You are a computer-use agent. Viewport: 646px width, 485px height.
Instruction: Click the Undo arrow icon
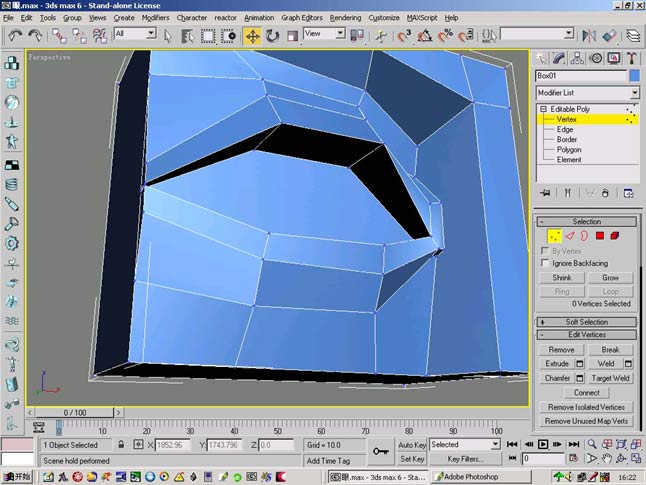tap(15, 36)
